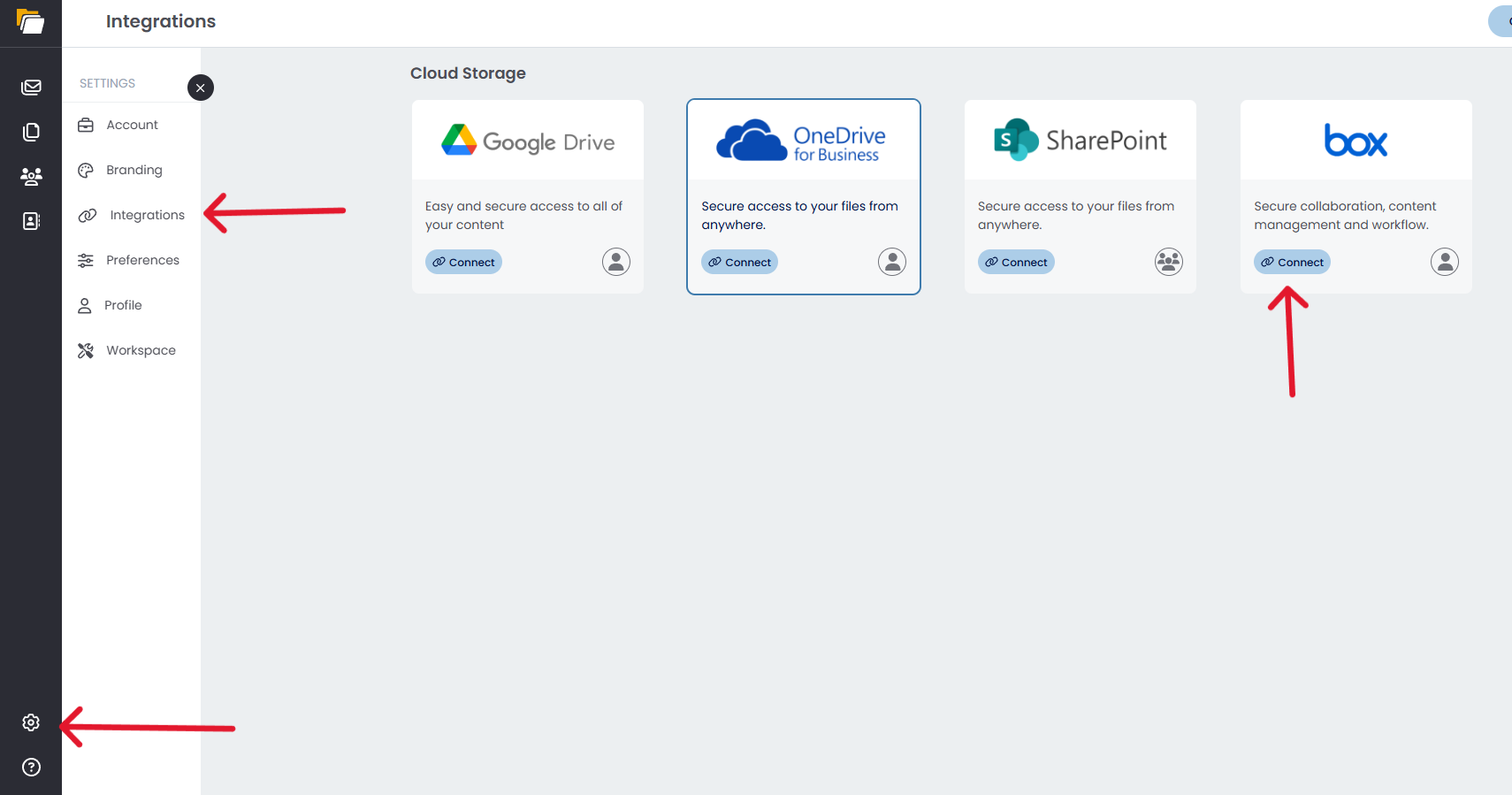
Task: Click the Profile person icon
Action: (x=85, y=305)
